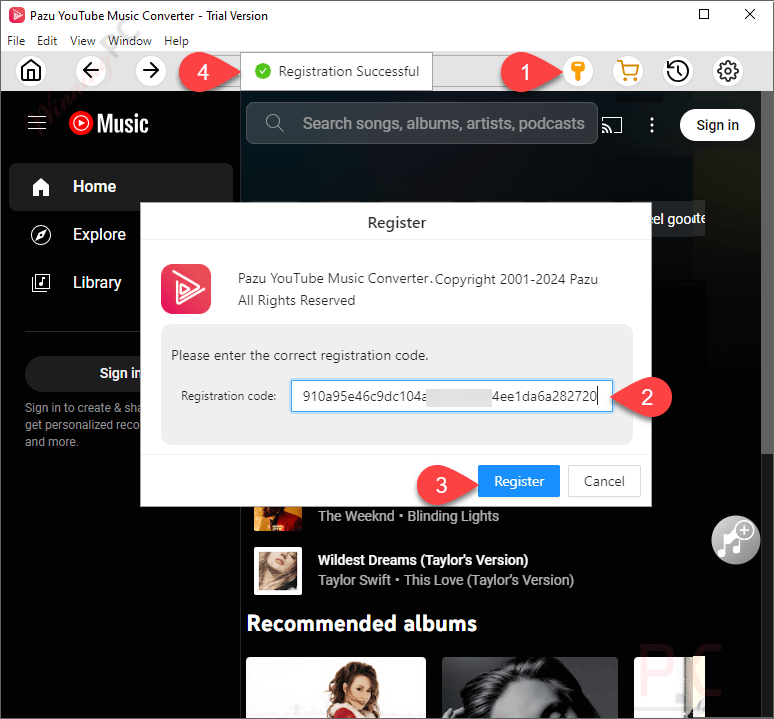Navigate back with the left arrow button

91,71
